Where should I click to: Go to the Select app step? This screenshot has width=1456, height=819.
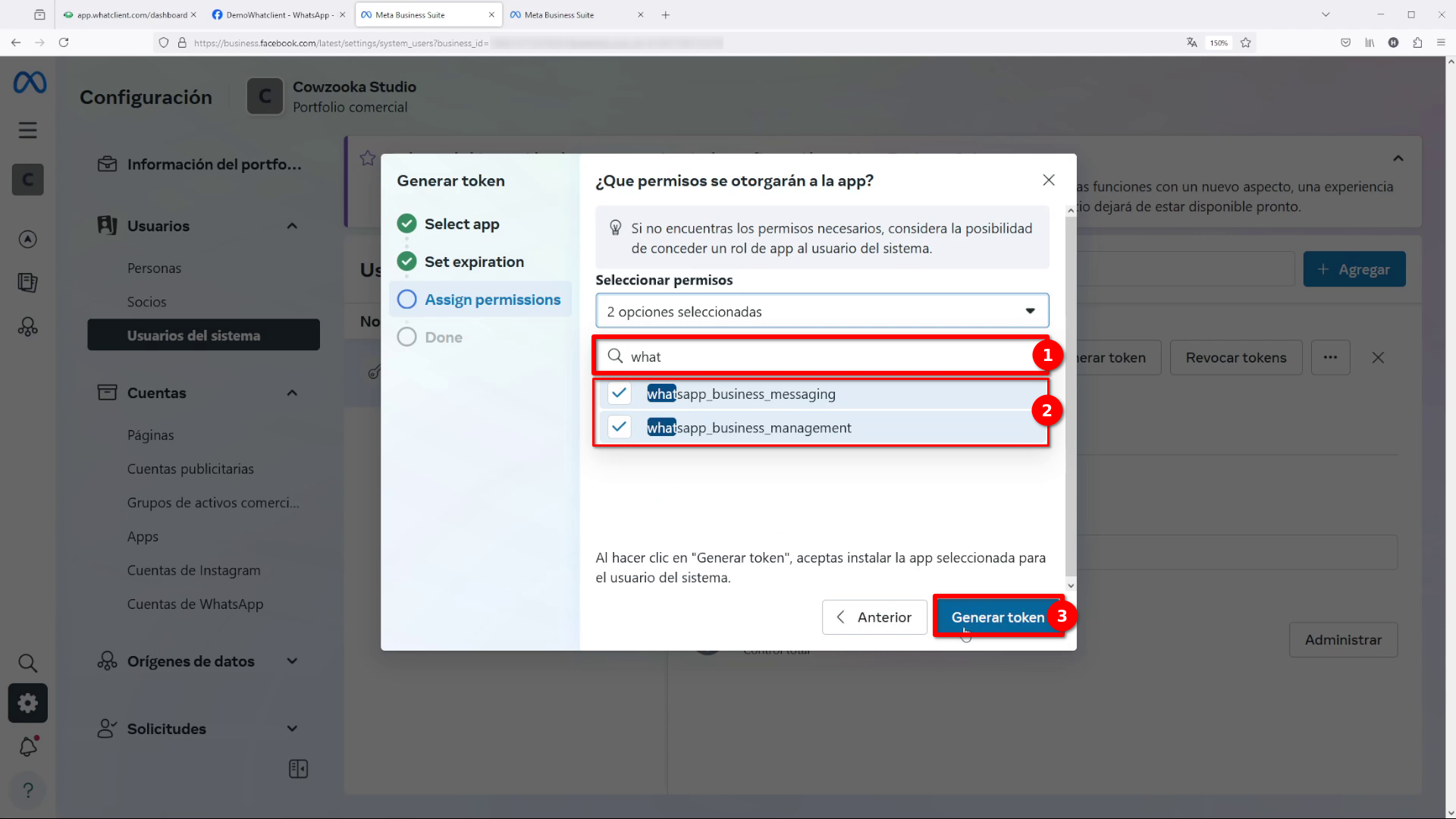[448, 224]
